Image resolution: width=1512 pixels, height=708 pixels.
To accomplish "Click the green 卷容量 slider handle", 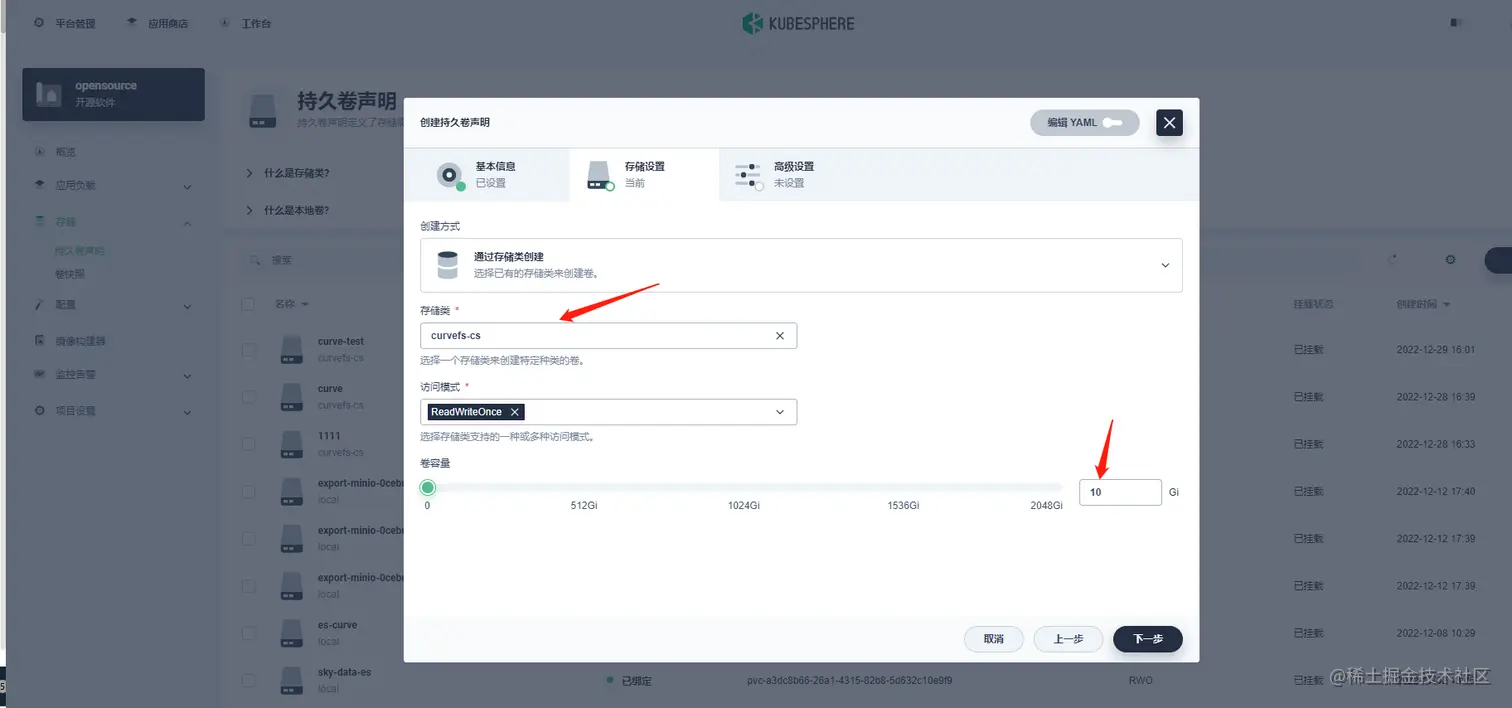I will click(x=428, y=488).
